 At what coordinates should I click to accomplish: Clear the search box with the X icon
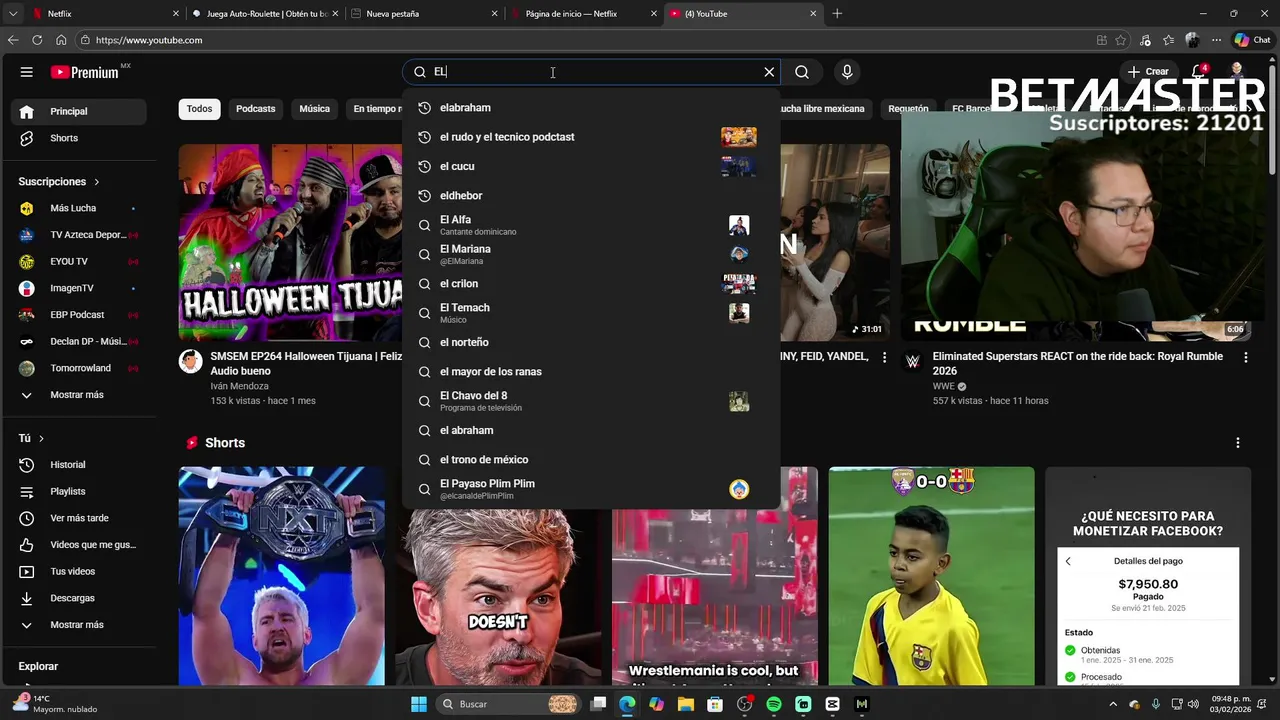click(769, 72)
